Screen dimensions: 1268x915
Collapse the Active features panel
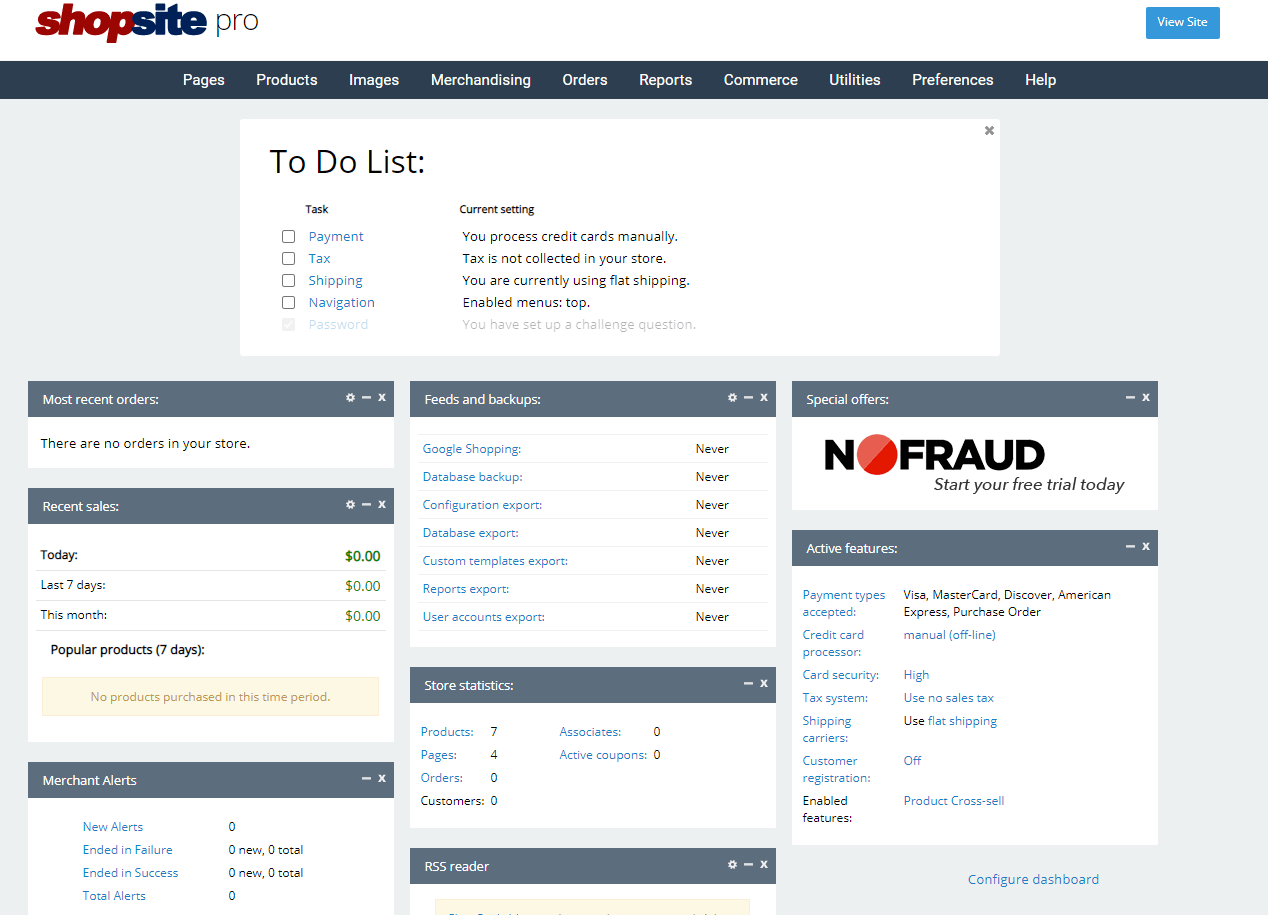coord(1130,547)
